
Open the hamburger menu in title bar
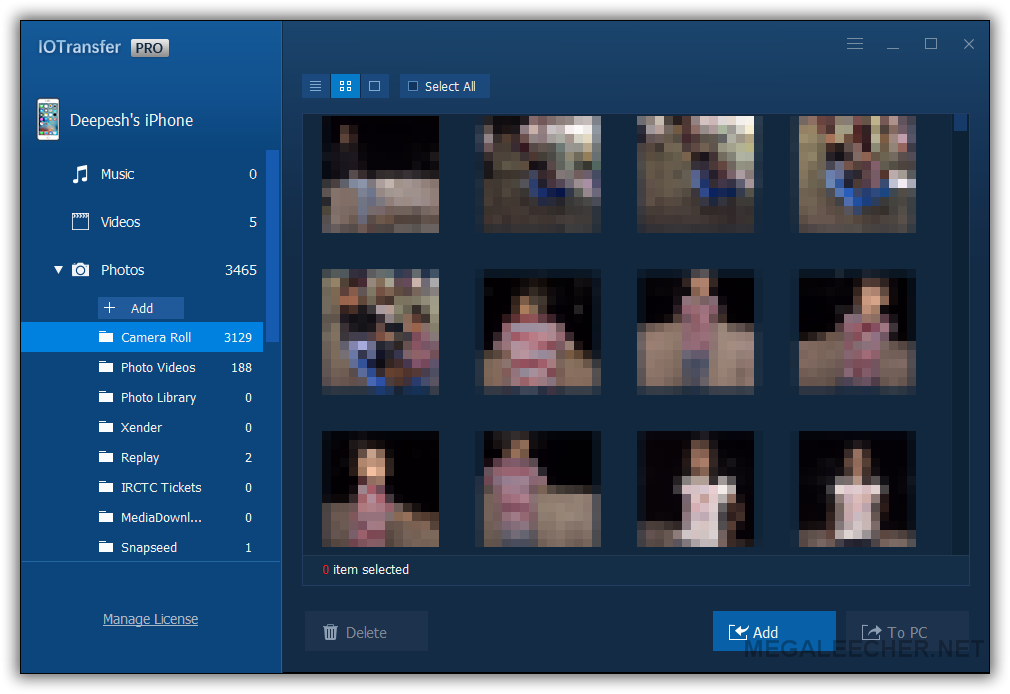(x=854, y=44)
